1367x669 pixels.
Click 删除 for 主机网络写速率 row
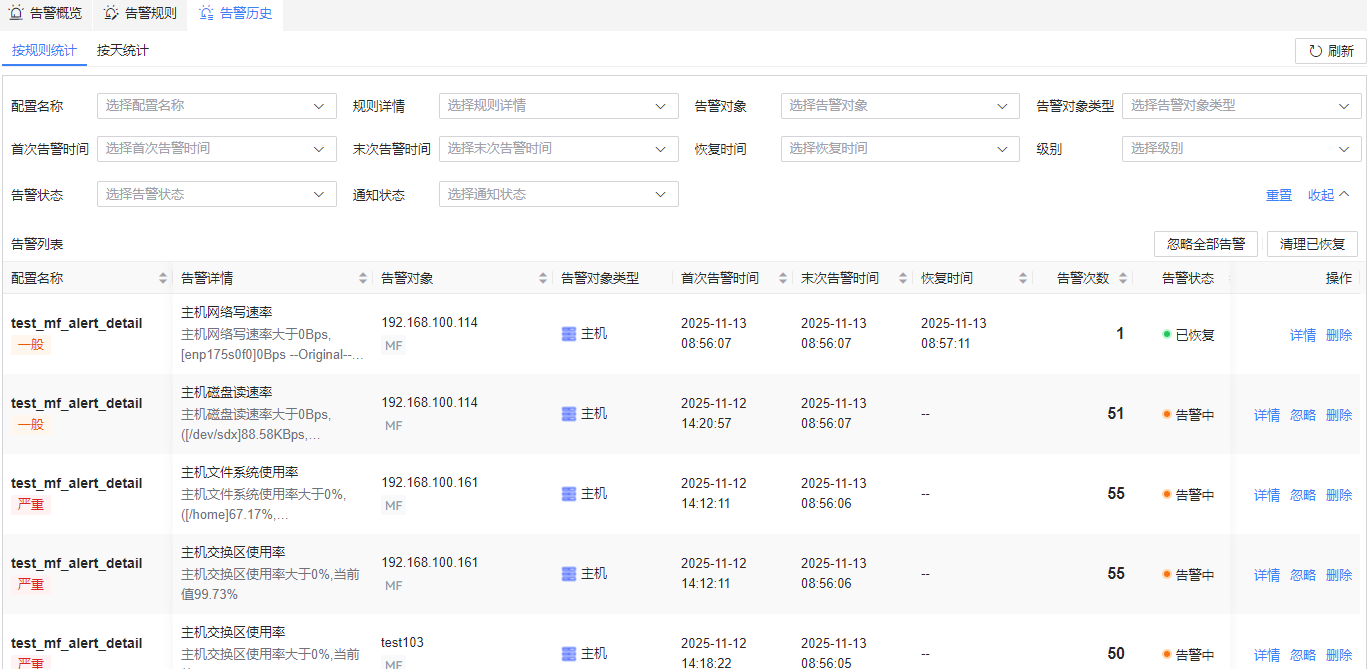(1339, 335)
